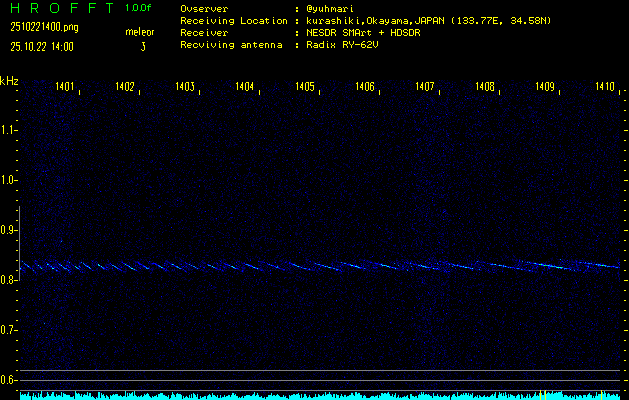Click the 1.1 frequency axis label

pyautogui.click(x=9, y=130)
